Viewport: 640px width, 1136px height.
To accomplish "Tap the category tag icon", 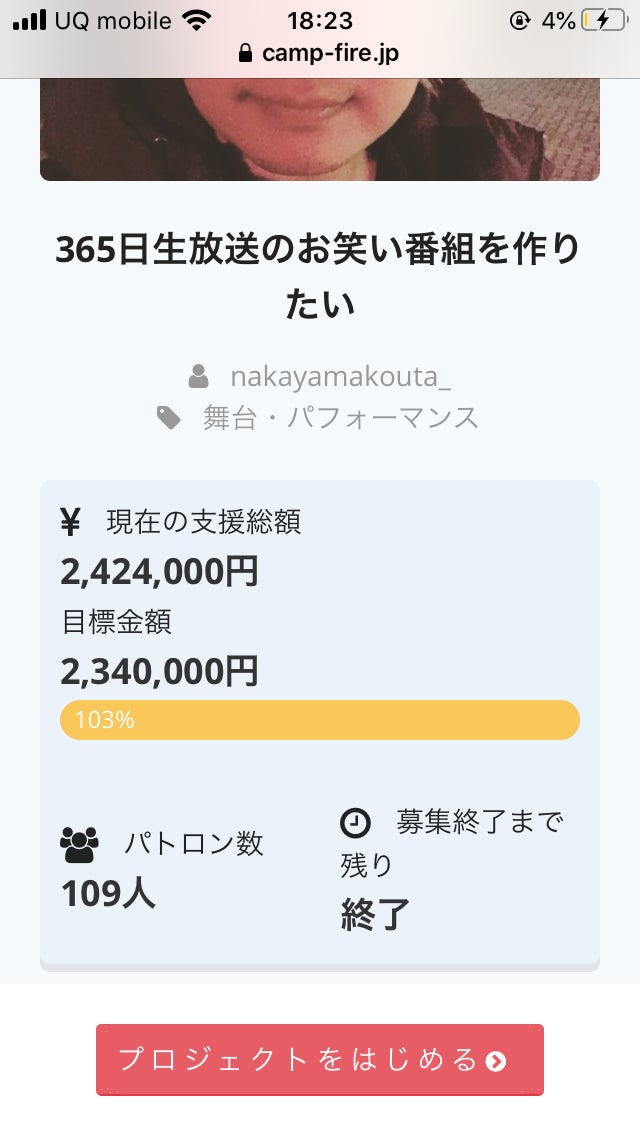I will coord(169,418).
